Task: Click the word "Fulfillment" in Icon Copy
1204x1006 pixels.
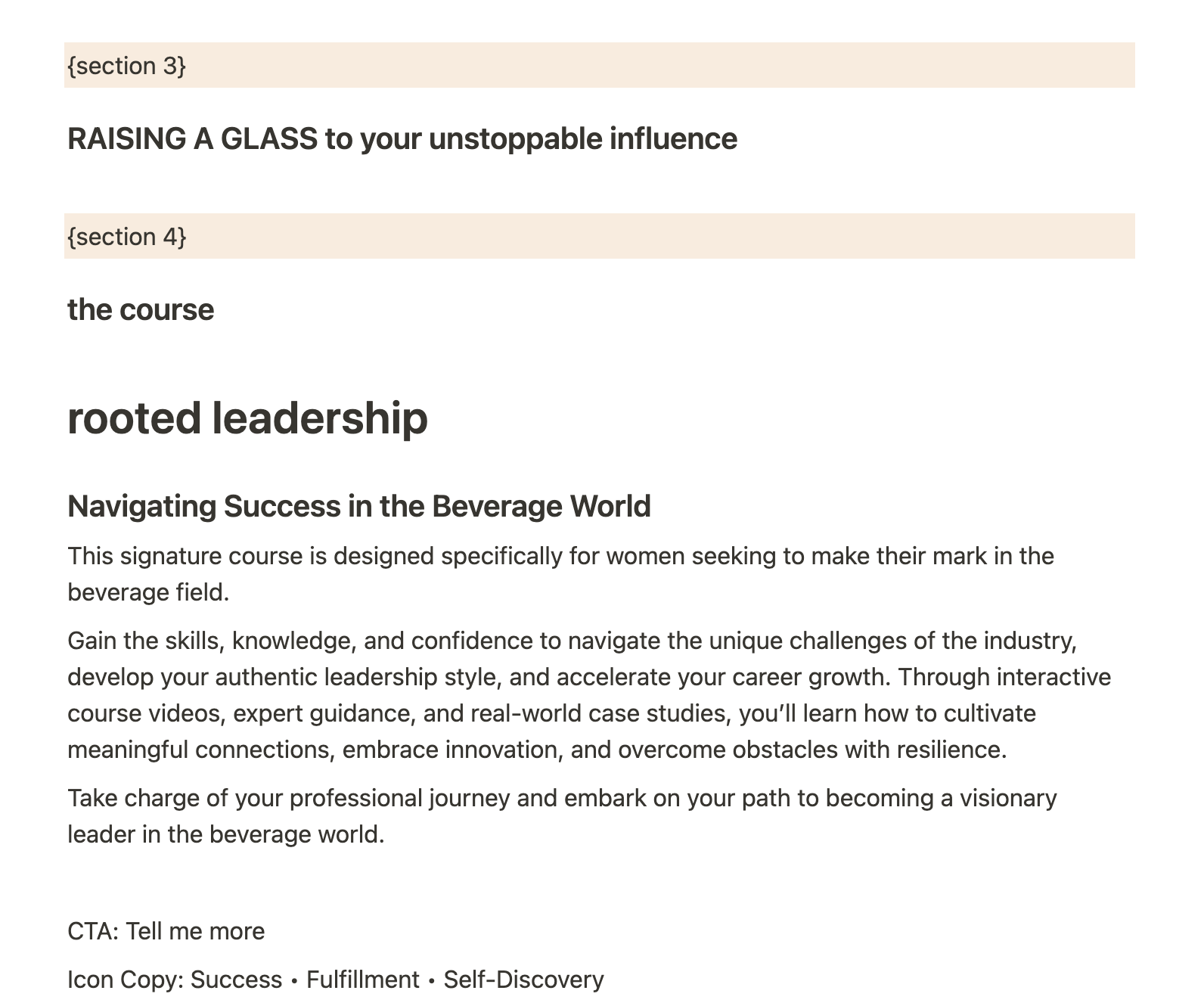Action: [x=362, y=980]
